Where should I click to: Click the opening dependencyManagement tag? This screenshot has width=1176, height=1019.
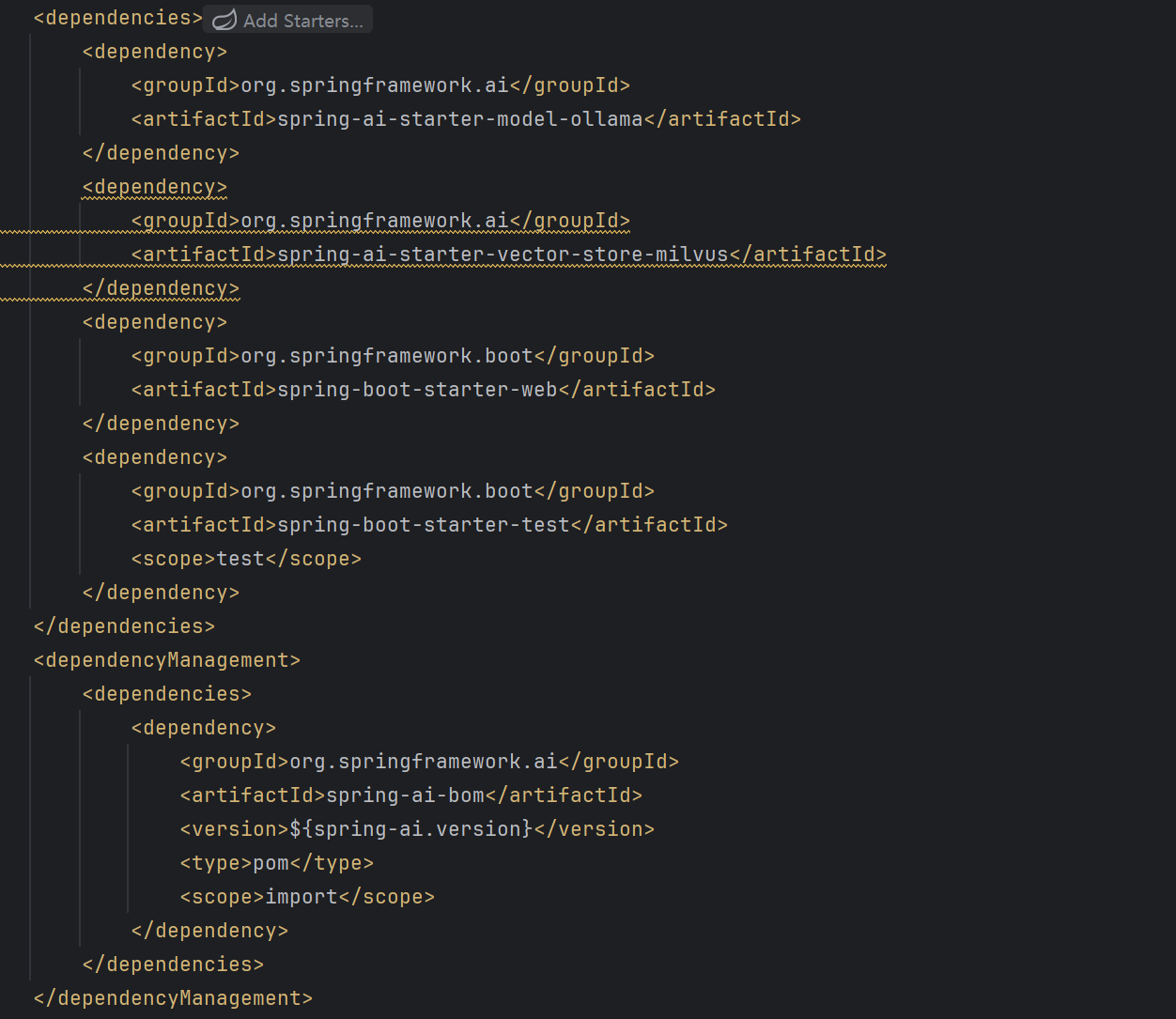tap(167, 660)
